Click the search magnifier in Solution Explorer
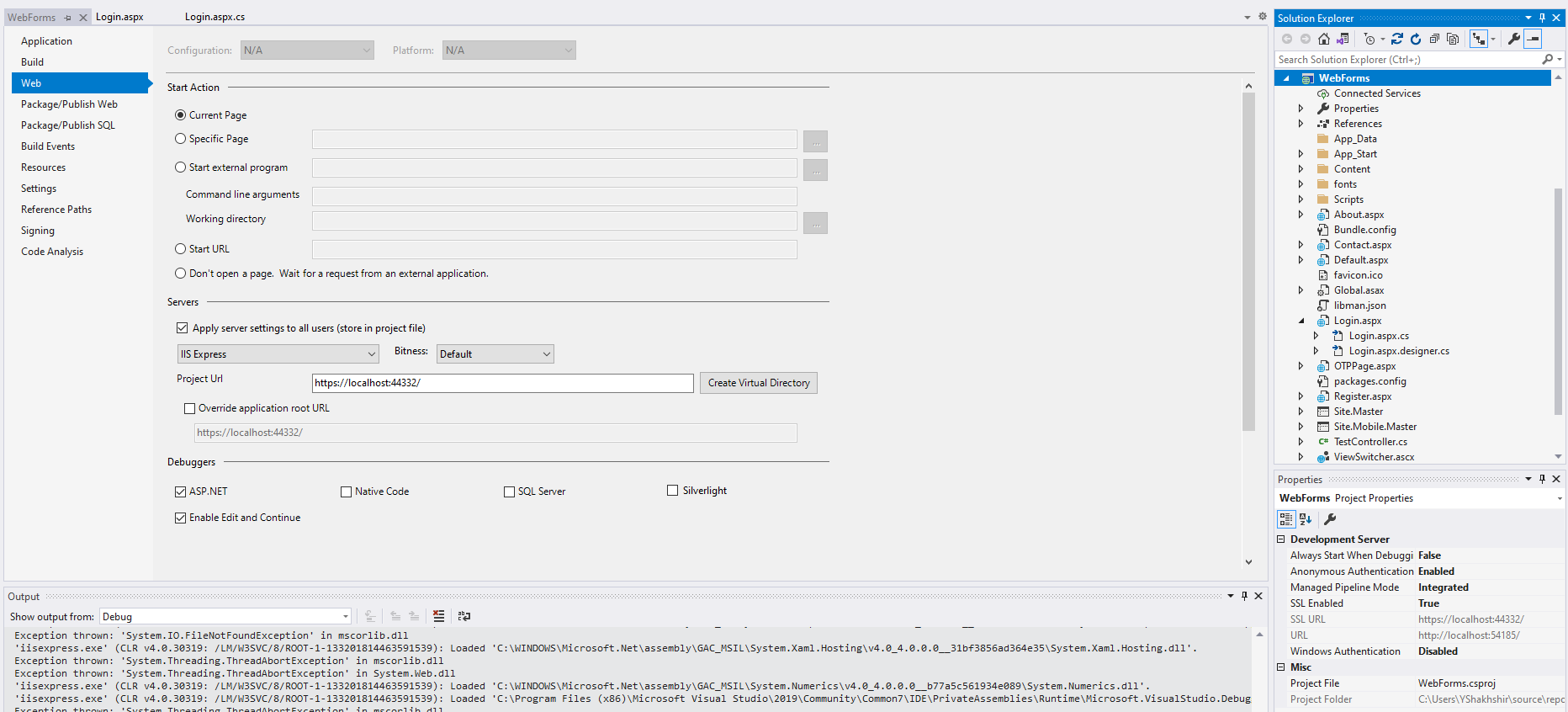The width and height of the screenshot is (1568, 712). [x=1547, y=60]
